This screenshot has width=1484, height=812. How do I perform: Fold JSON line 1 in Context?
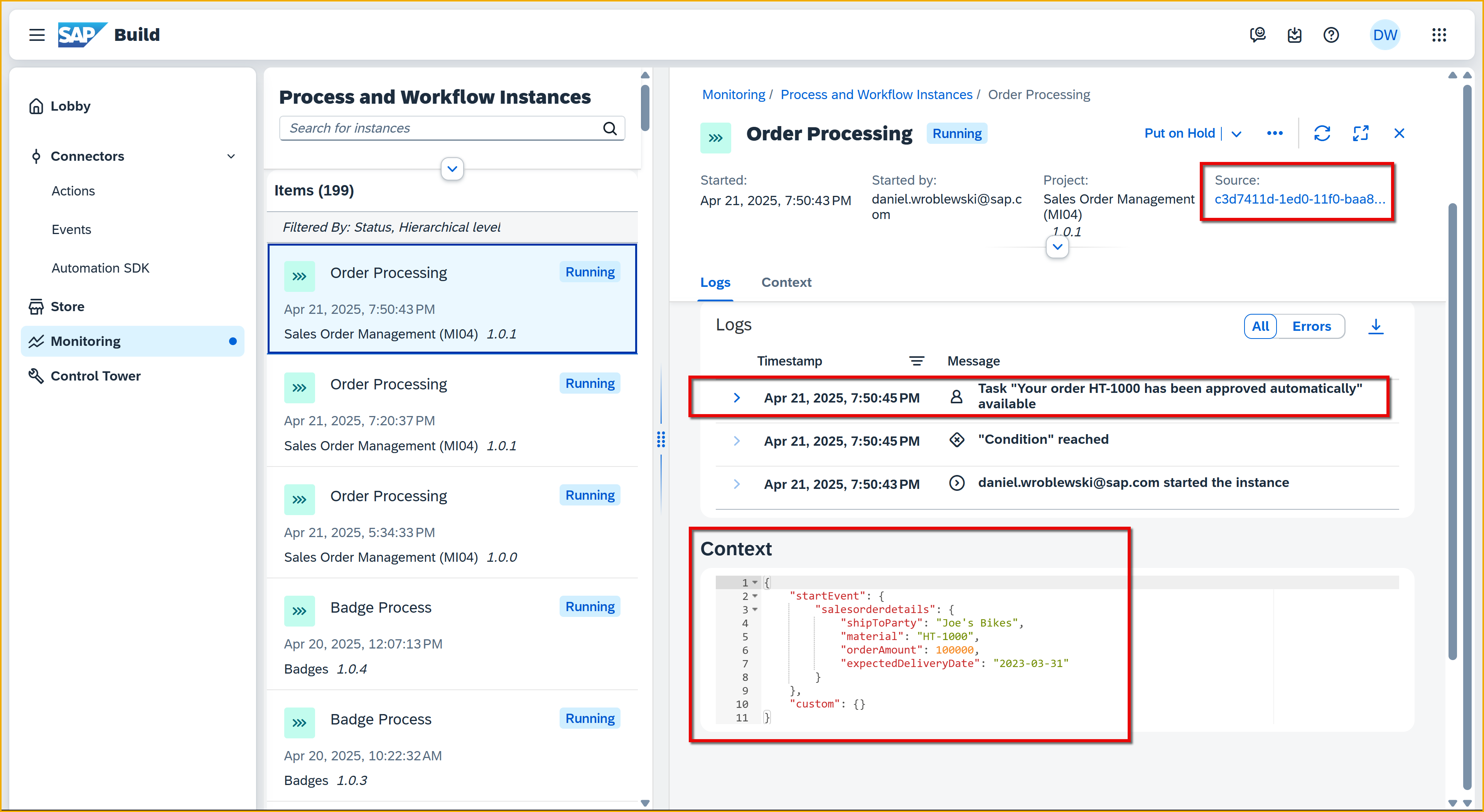point(755,582)
